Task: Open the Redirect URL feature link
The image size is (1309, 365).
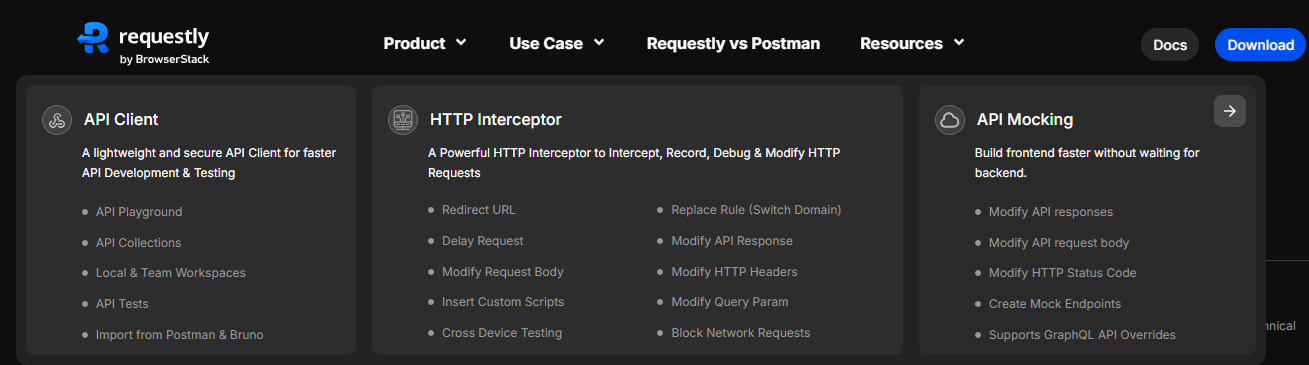Action: click(x=479, y=210)
